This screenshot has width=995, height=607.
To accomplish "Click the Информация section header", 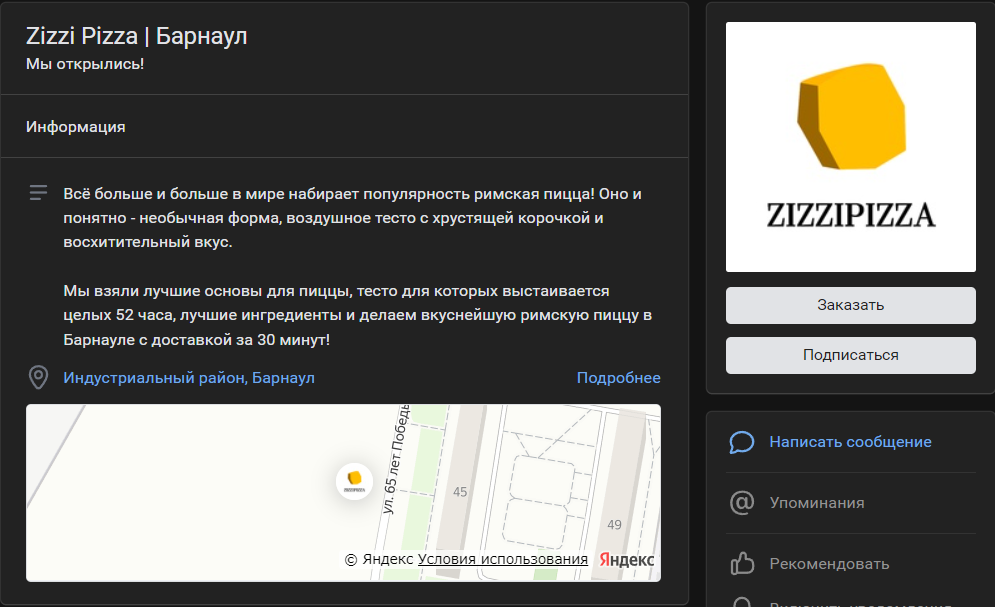I will coord(76,127).
